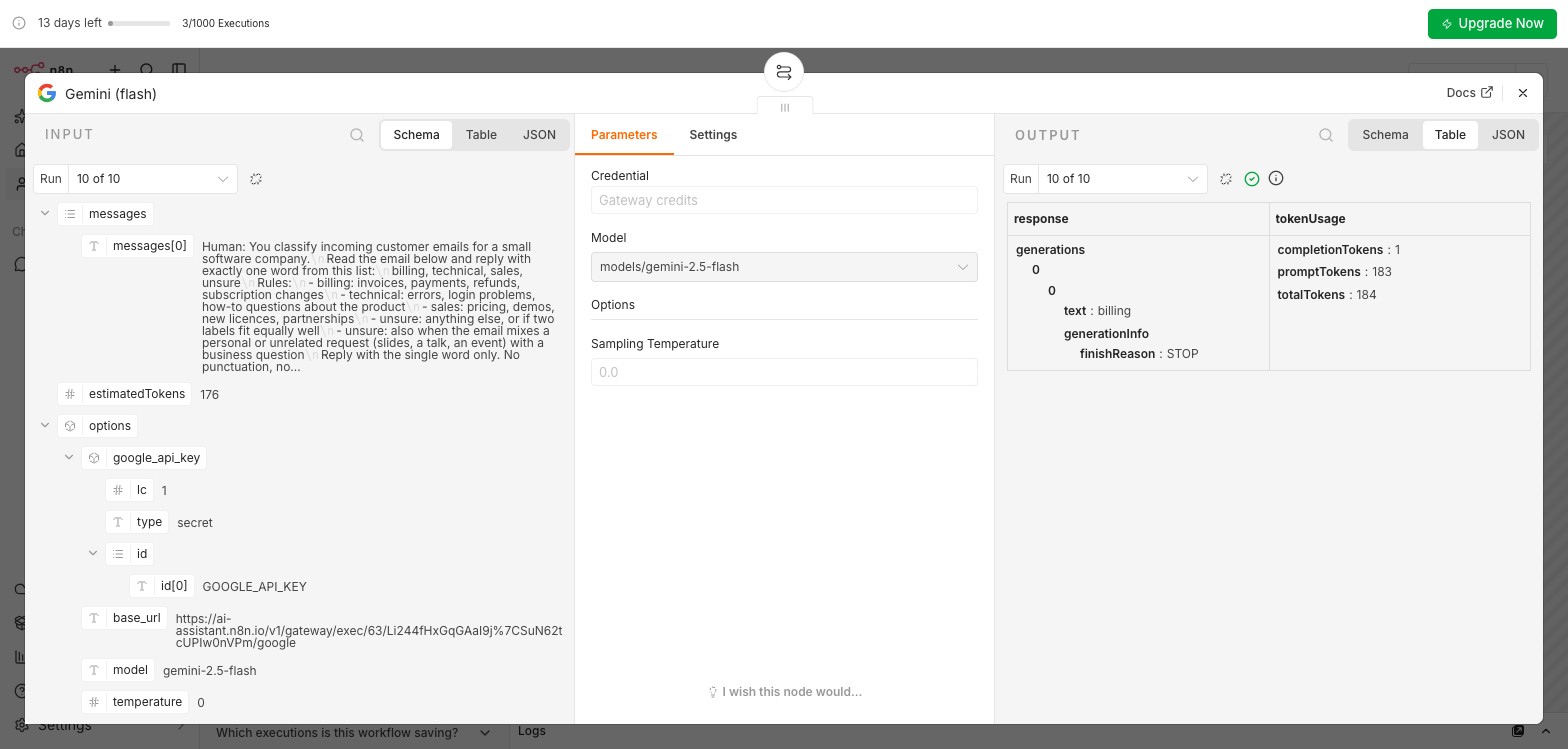Click the number icon of estimatedTokens

tap(70, 394)
